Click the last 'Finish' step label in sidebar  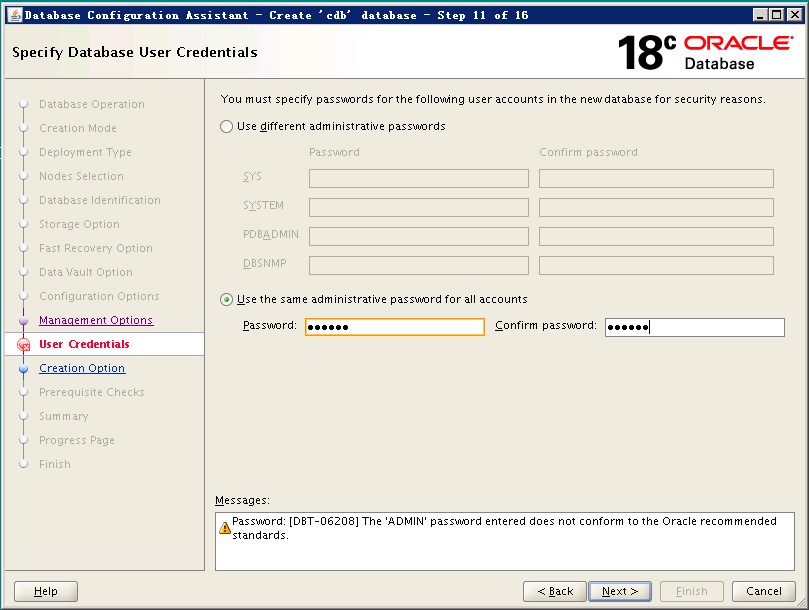pyautogui.click(x=55, y=464)
